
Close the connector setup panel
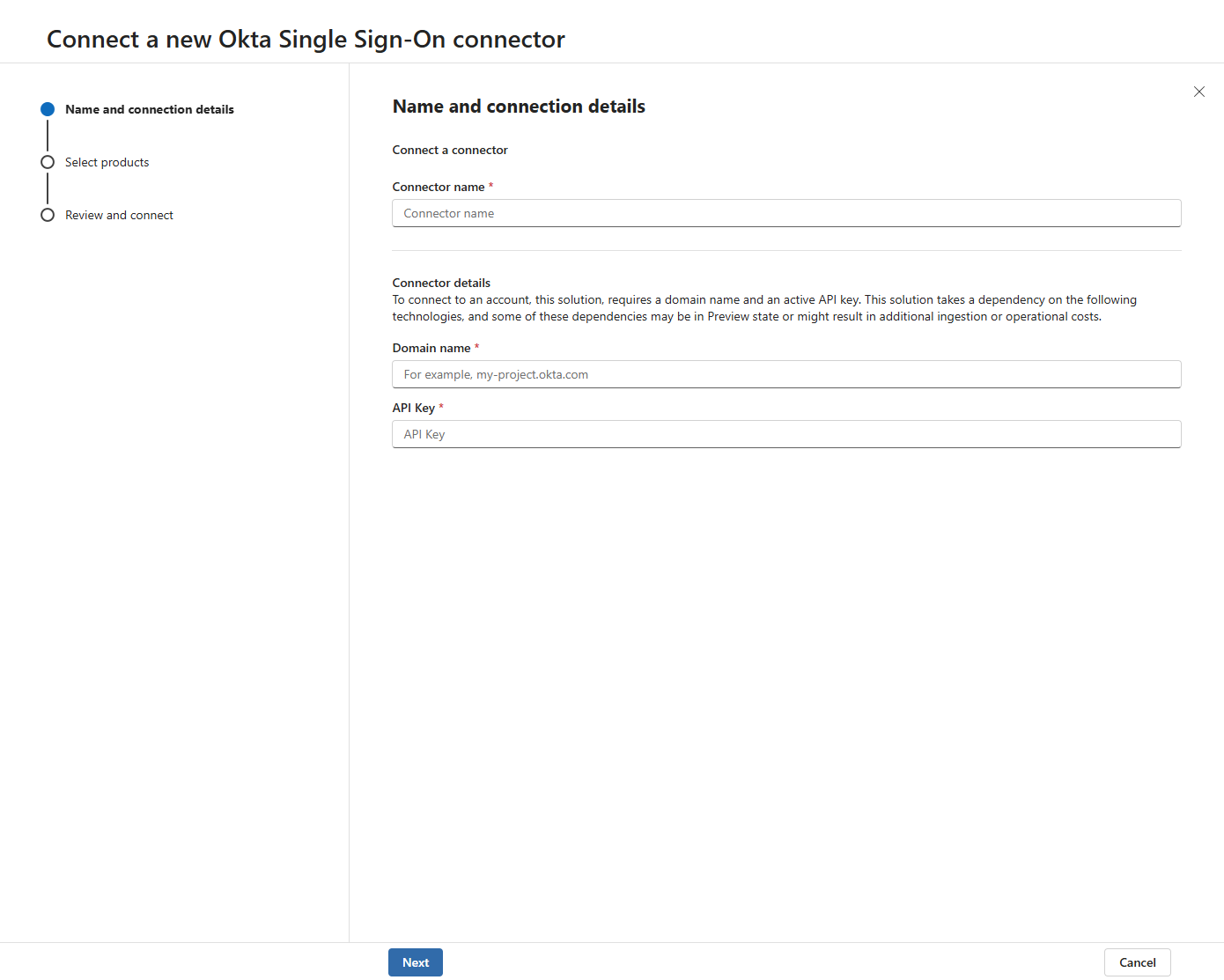click(1198, 92)
